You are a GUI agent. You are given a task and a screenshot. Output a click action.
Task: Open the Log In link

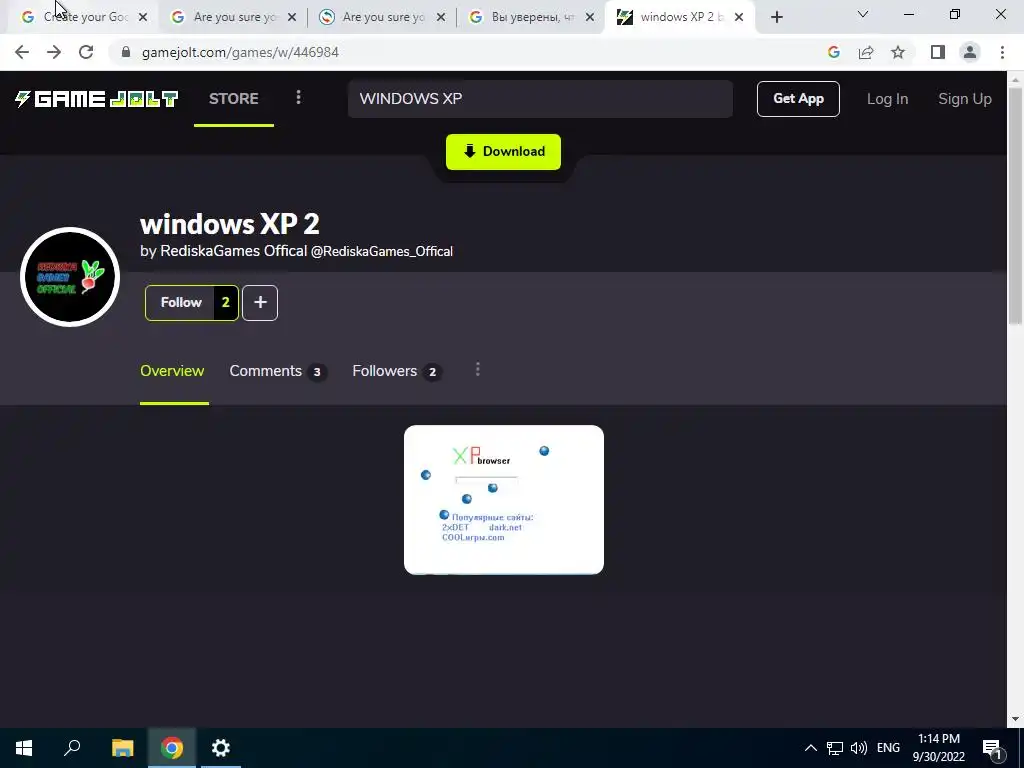tap(887, 99)
